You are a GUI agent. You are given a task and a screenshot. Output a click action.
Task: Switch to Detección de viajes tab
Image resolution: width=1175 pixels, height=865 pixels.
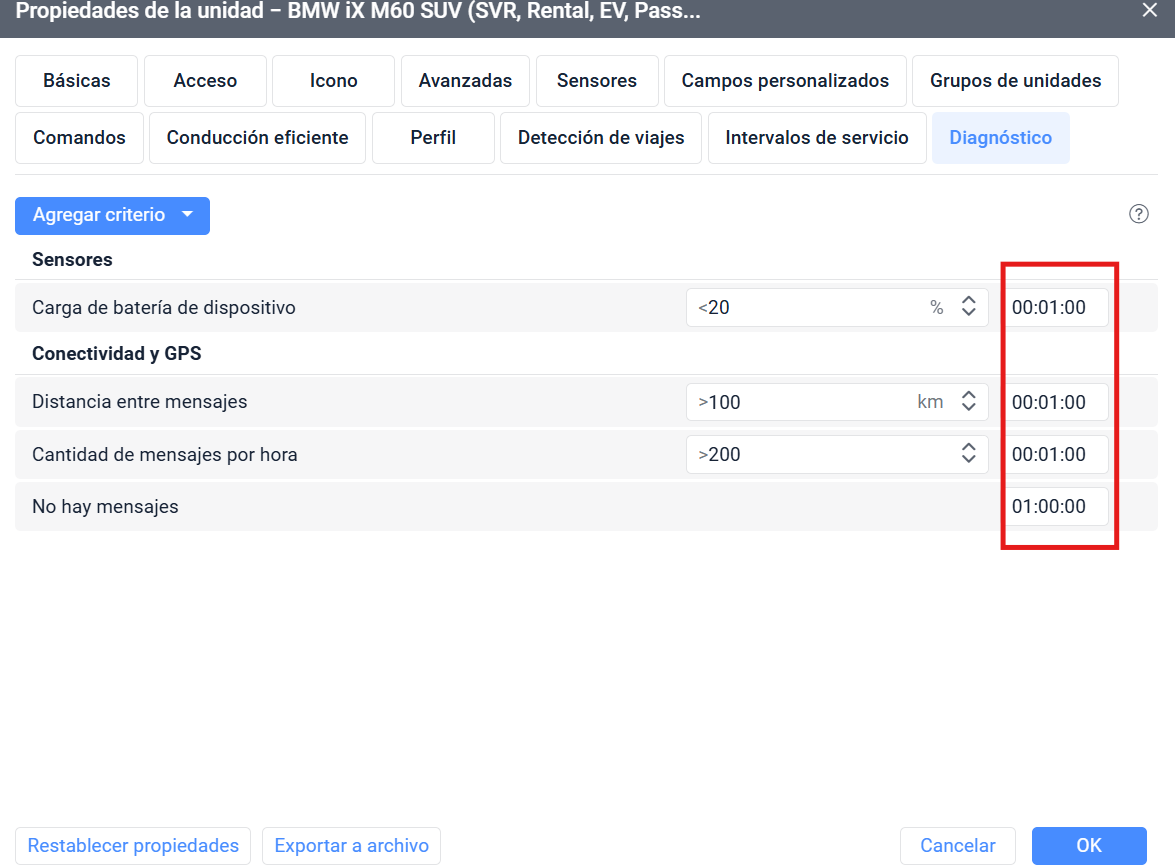point(601,138)
